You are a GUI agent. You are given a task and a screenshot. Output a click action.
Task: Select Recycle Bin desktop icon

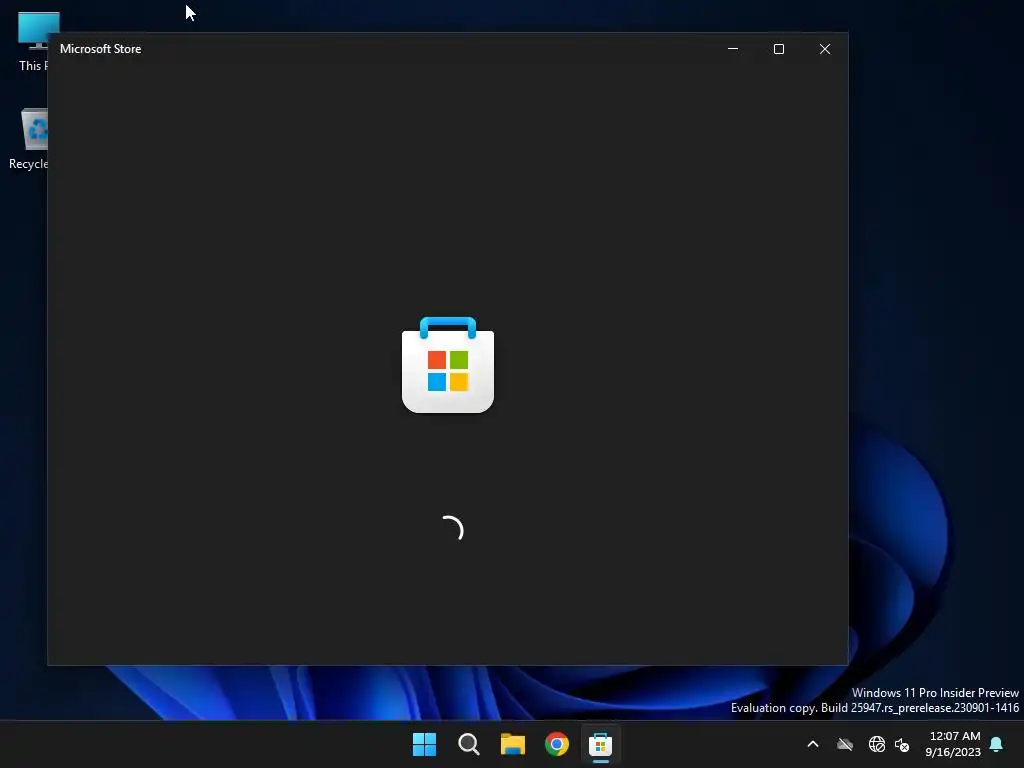(x=28, y=139)
